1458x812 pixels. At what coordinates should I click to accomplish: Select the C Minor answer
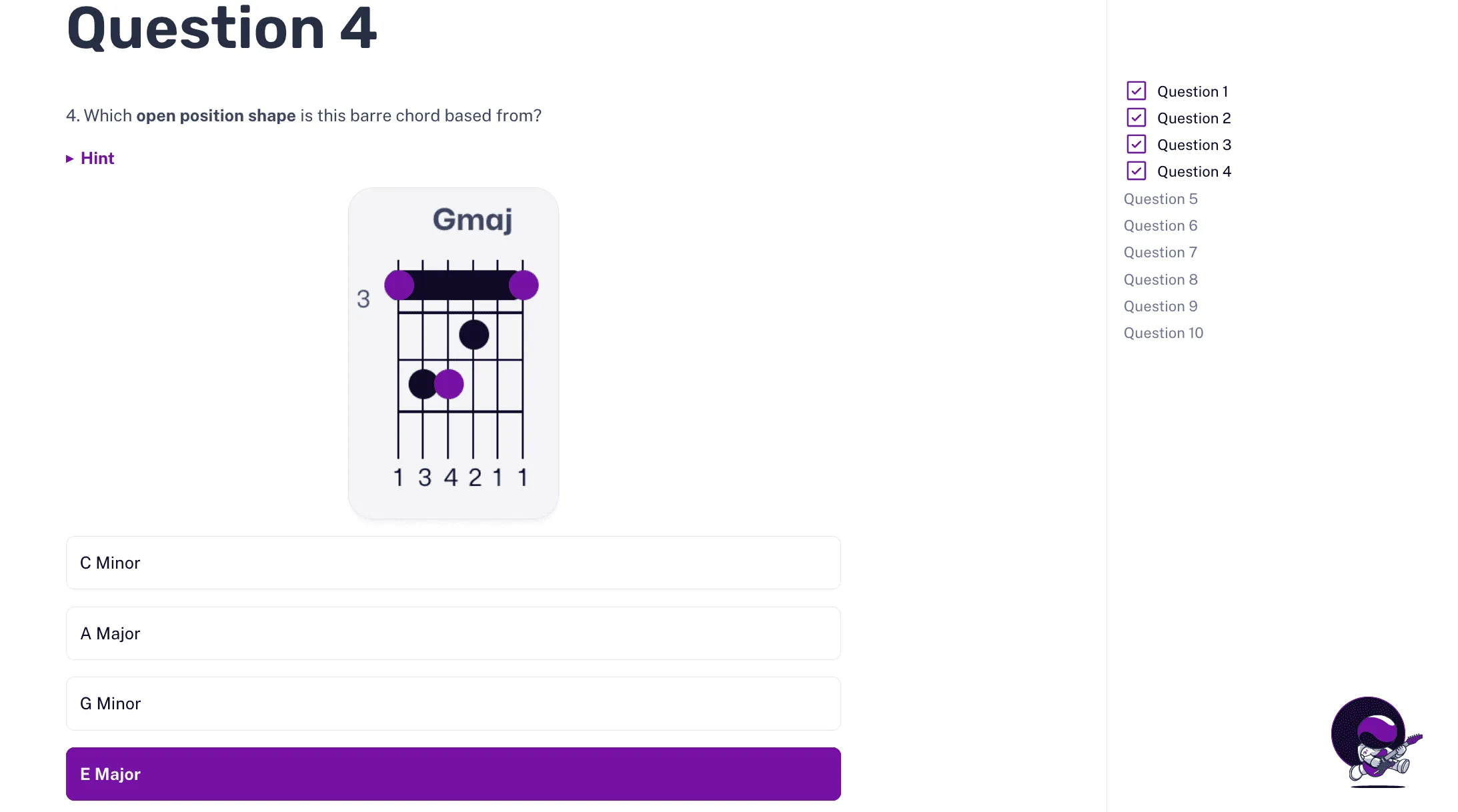[453, 563]
